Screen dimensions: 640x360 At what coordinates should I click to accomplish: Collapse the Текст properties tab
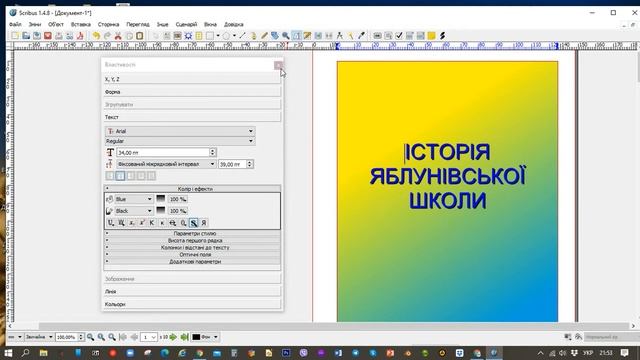click(x=192, y=117)
